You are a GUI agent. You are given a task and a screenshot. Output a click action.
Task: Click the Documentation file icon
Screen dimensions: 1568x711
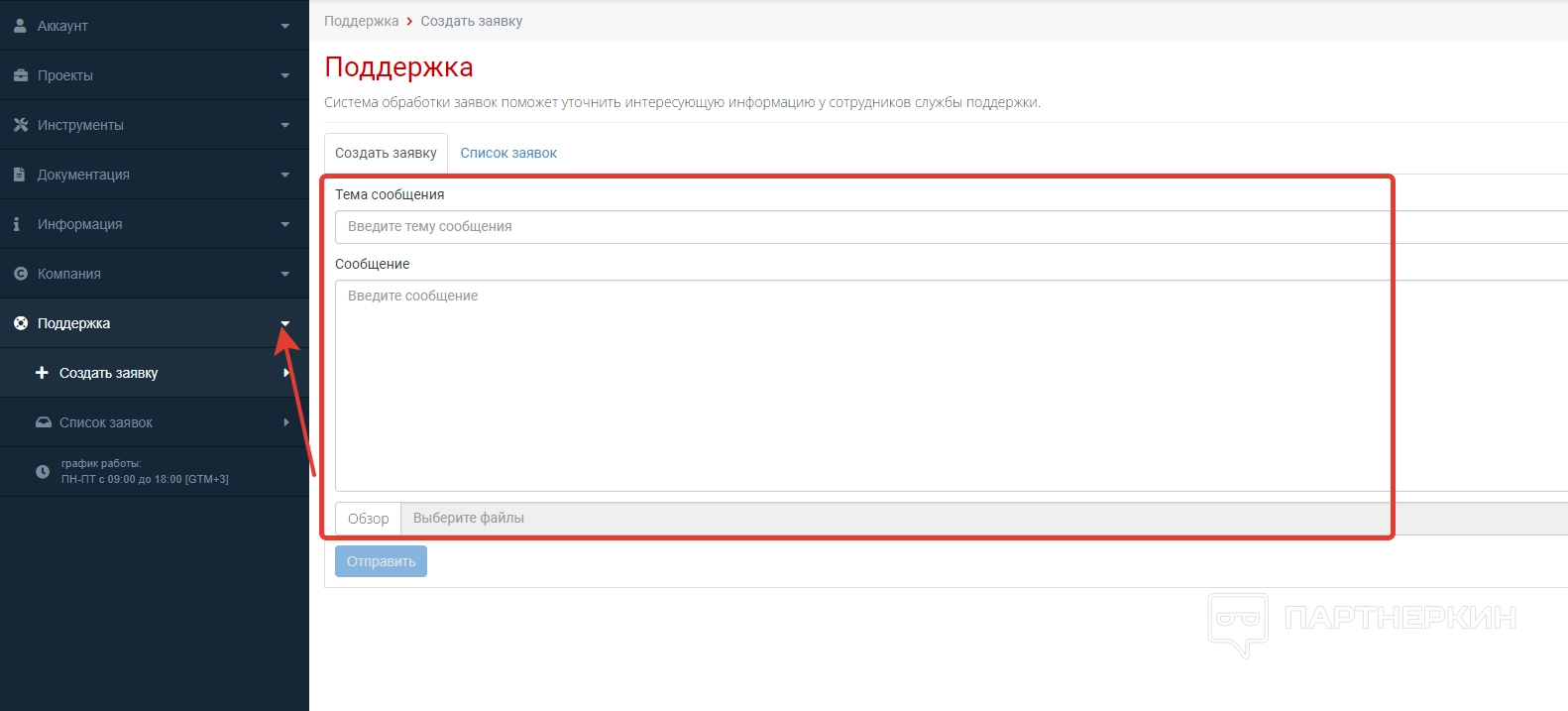coord(19,175)
